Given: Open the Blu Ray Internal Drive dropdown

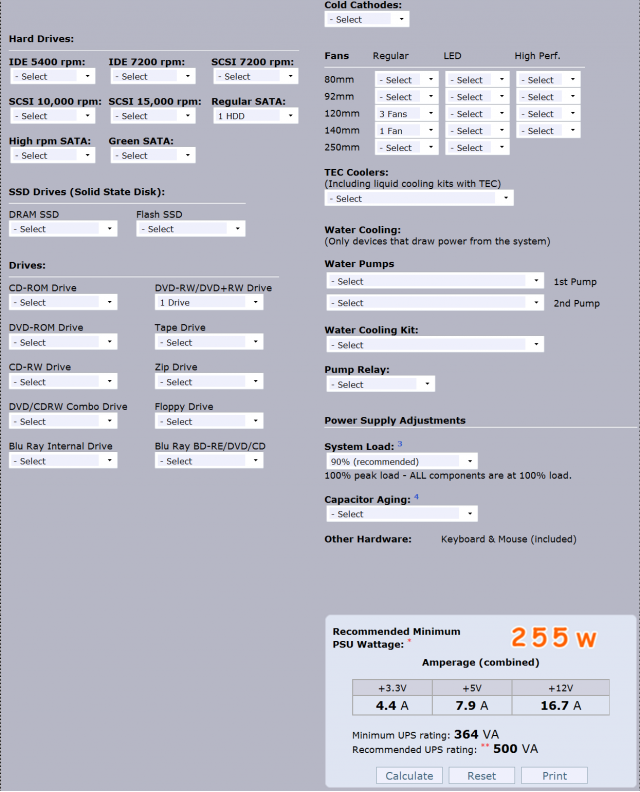Looking at the screenshot, I should tap(63, 461).
